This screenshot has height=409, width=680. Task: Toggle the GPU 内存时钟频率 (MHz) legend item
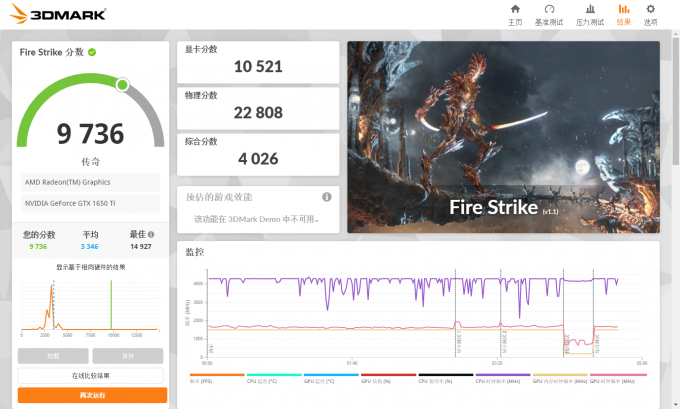pos(560,378)
